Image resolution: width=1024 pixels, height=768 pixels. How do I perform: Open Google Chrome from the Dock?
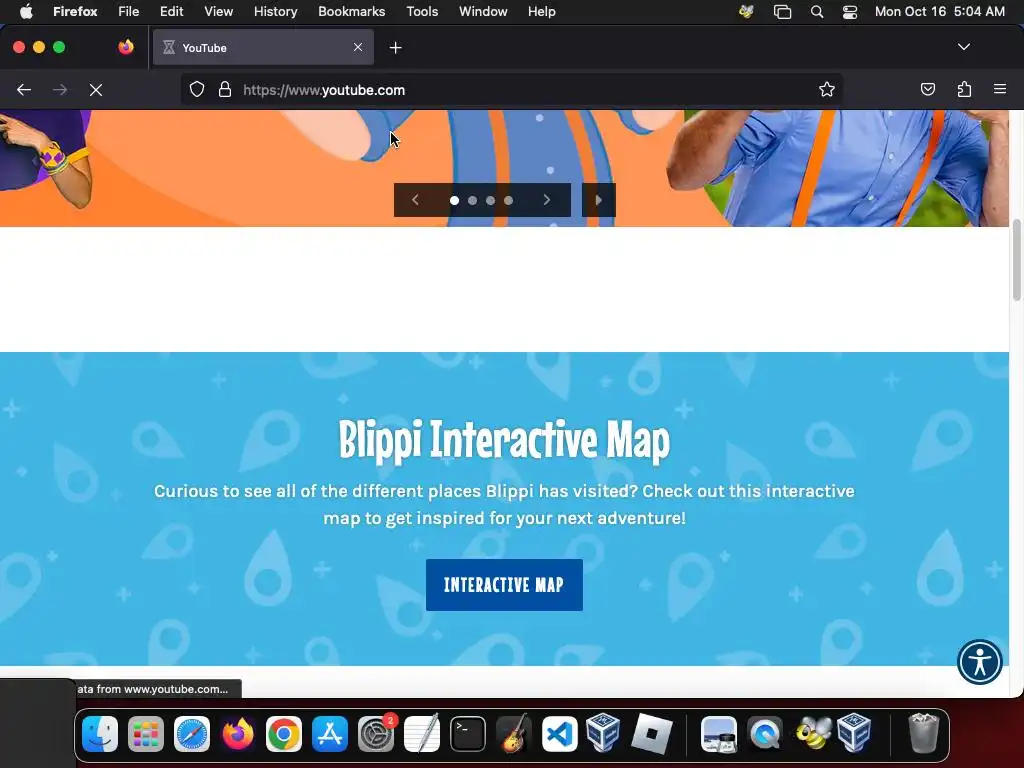pyautogui.click(x=283, y=734)
